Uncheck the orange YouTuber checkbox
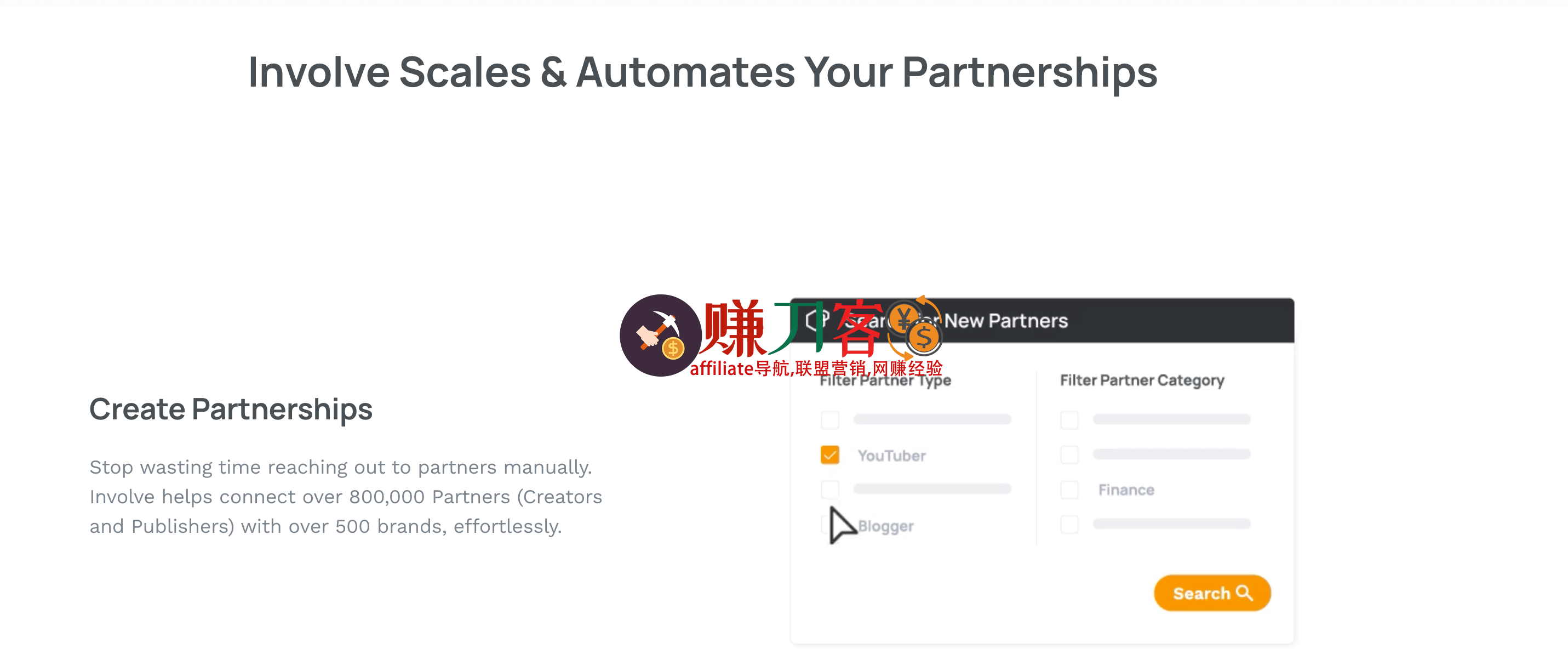Image resolution: width=1568 pixels, height=671 pixels. [x=829, y=455]
